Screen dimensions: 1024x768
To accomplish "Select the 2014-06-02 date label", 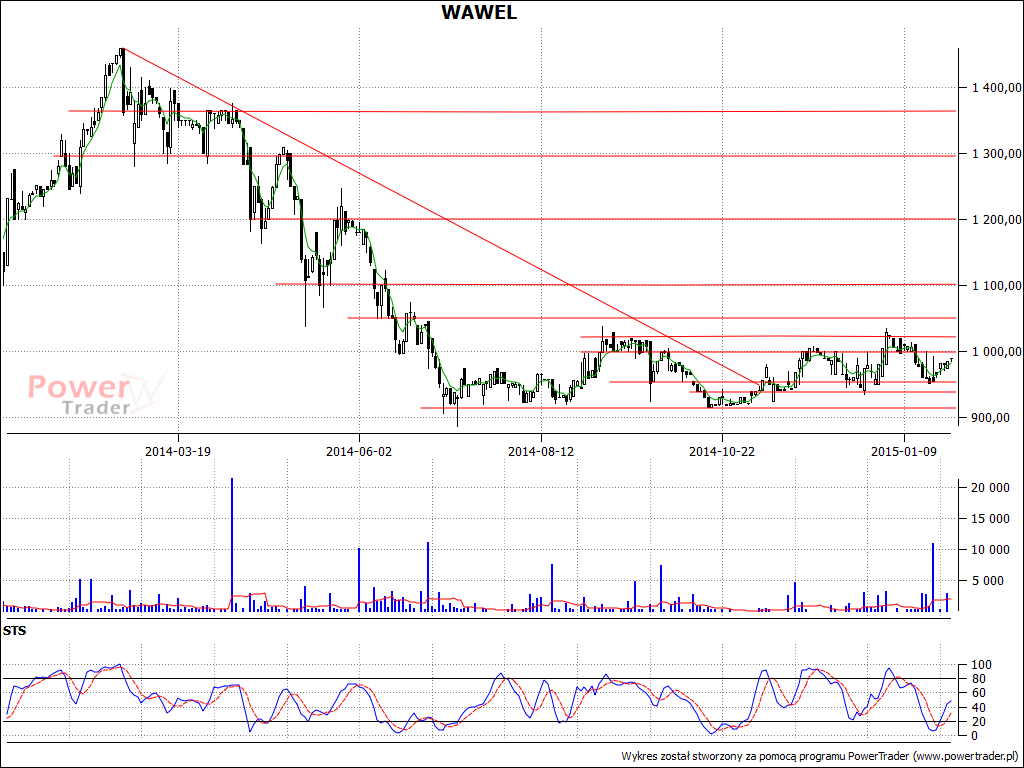I will pyautogui.click(x=359, y=451).
